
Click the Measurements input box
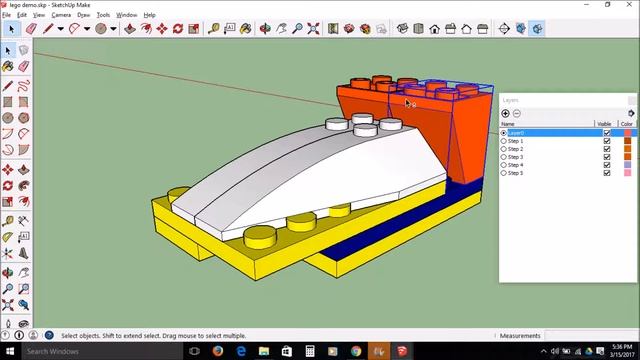tap(592, 336)
